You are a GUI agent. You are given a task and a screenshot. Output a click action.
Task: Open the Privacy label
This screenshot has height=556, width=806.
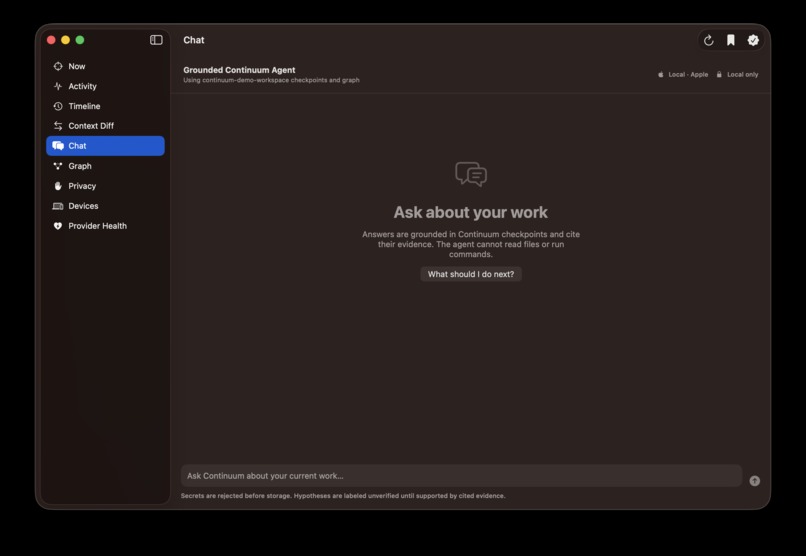point(82,186)
